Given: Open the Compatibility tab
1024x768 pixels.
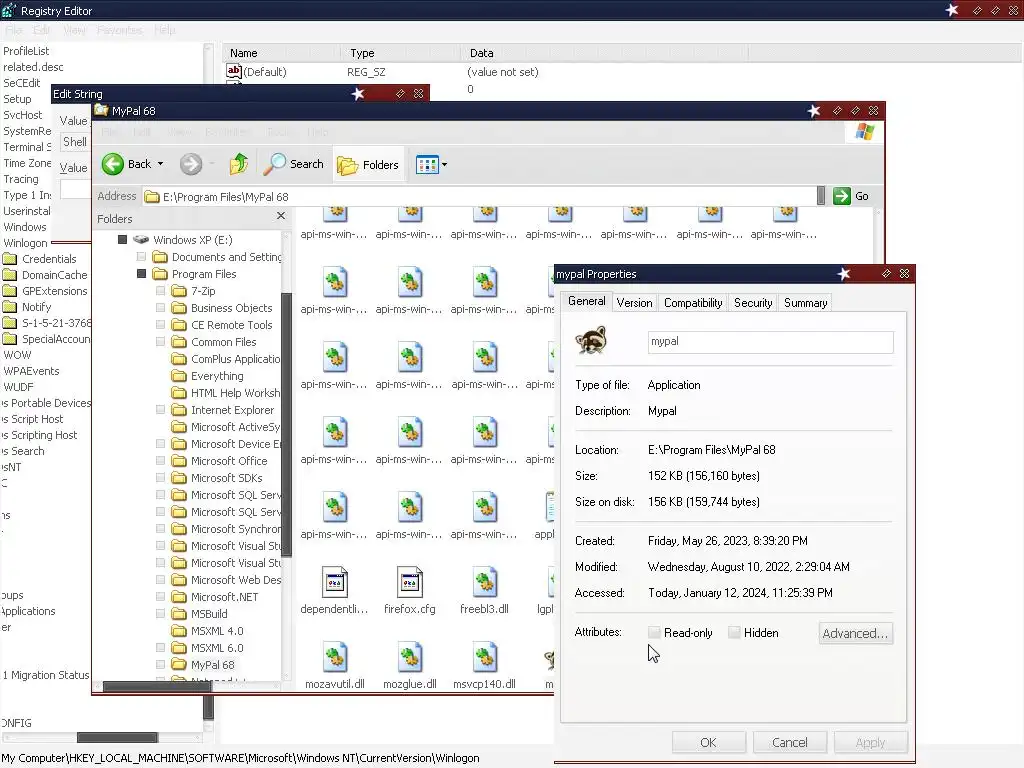Looking at the screenshot, I should tap(693, 303).
